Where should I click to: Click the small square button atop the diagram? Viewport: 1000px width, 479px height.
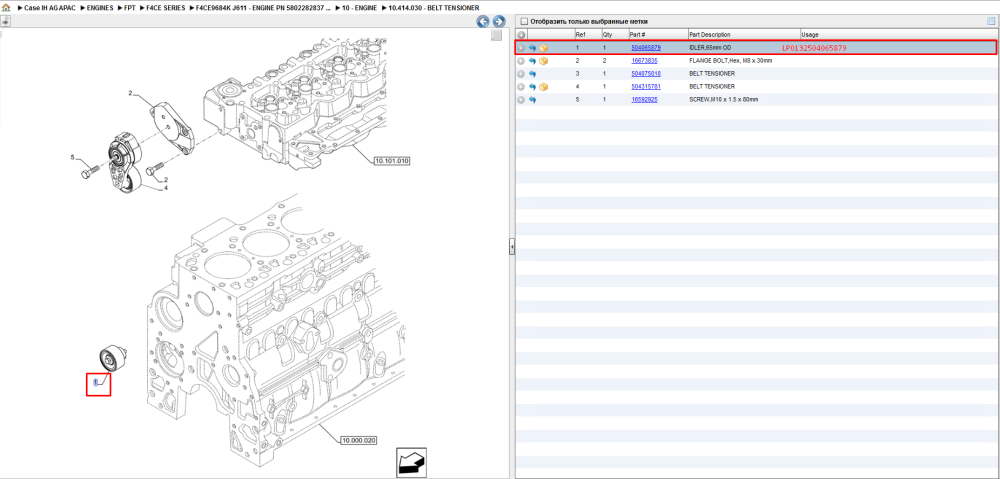(x=496, y=36)
